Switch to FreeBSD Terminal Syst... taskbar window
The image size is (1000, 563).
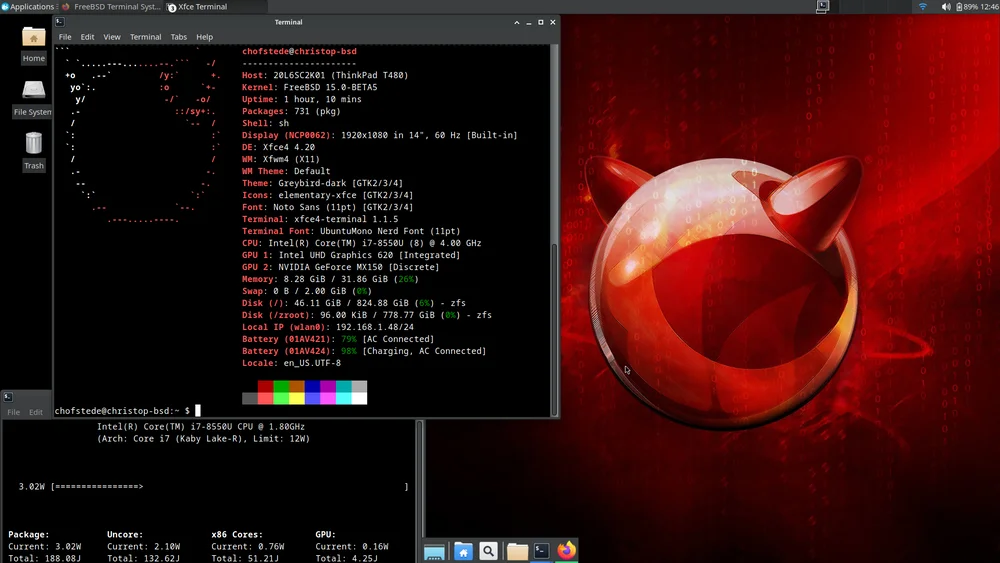pos(111,6)
